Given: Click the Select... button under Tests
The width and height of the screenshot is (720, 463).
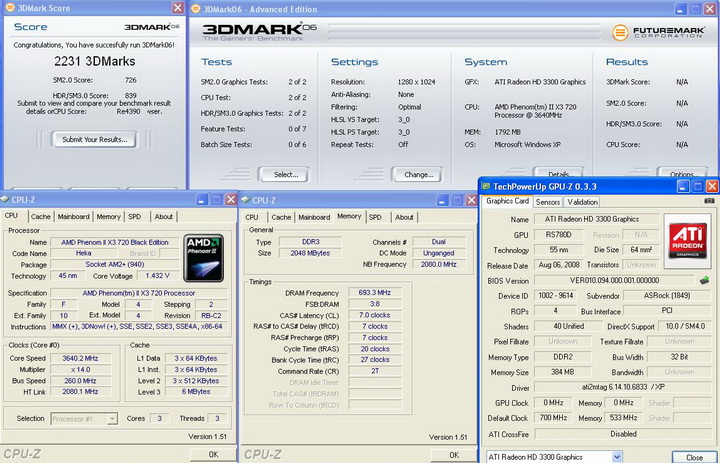Looking at the screenshot, I should [286, 175].
